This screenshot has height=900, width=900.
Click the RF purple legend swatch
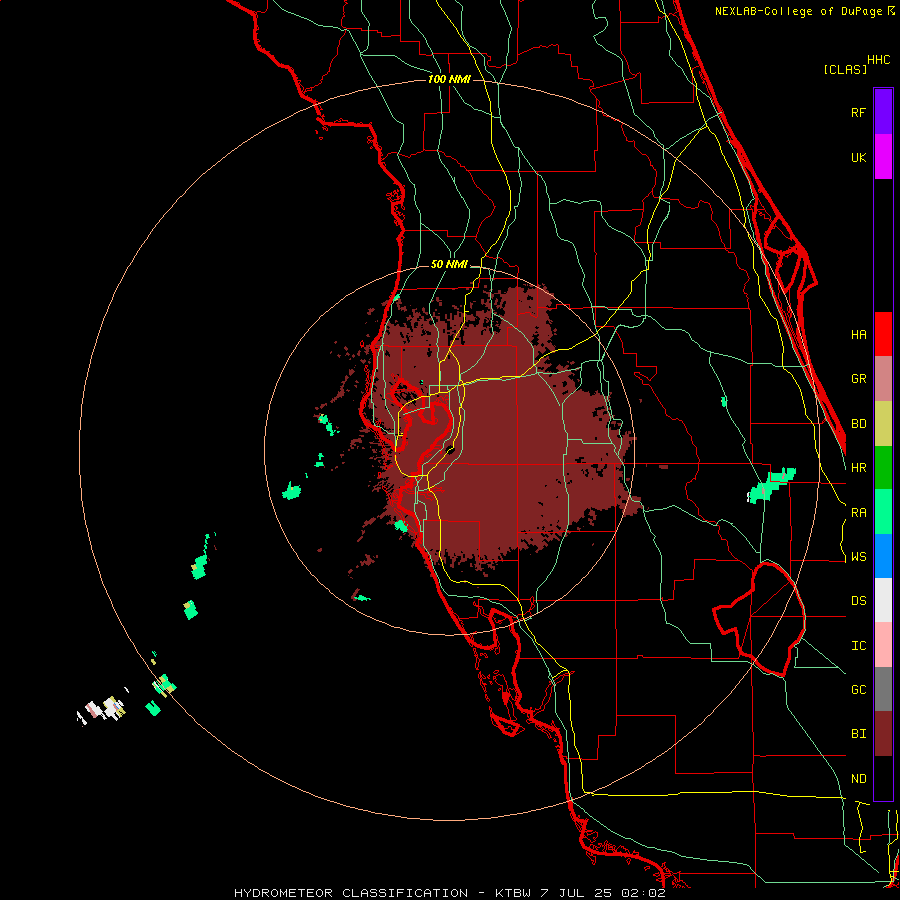point(883,111)
